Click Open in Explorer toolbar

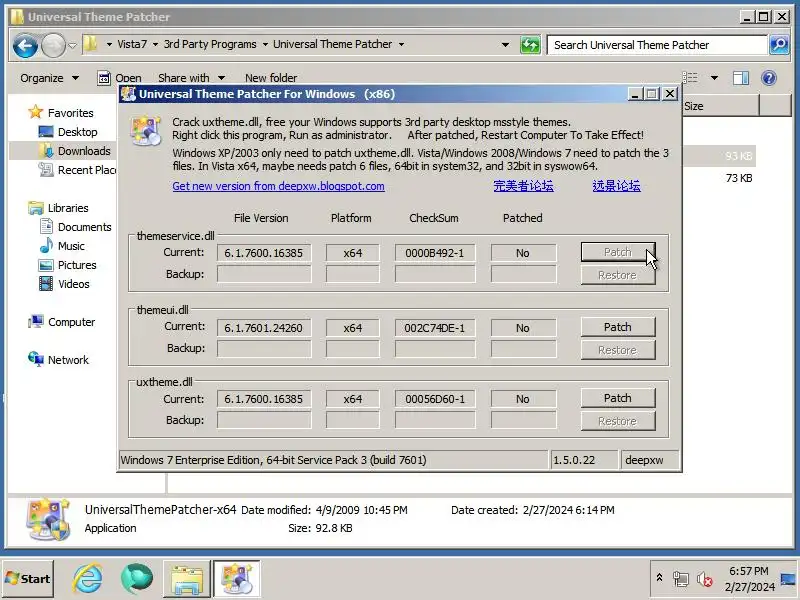[119, 78]
